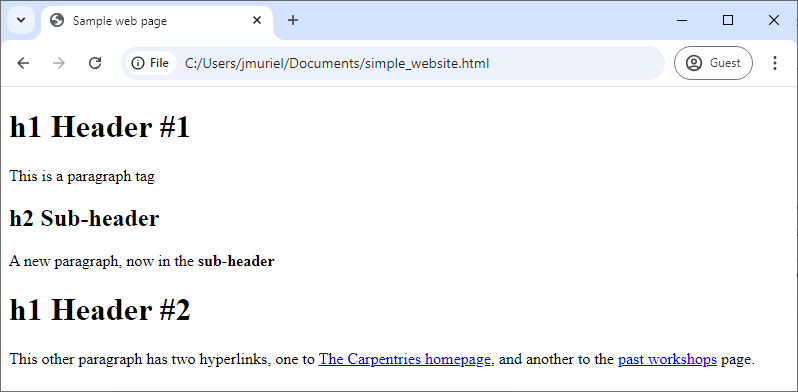
Task: Click the h1 Header #1 heading
Action: (x=100, y=127)
